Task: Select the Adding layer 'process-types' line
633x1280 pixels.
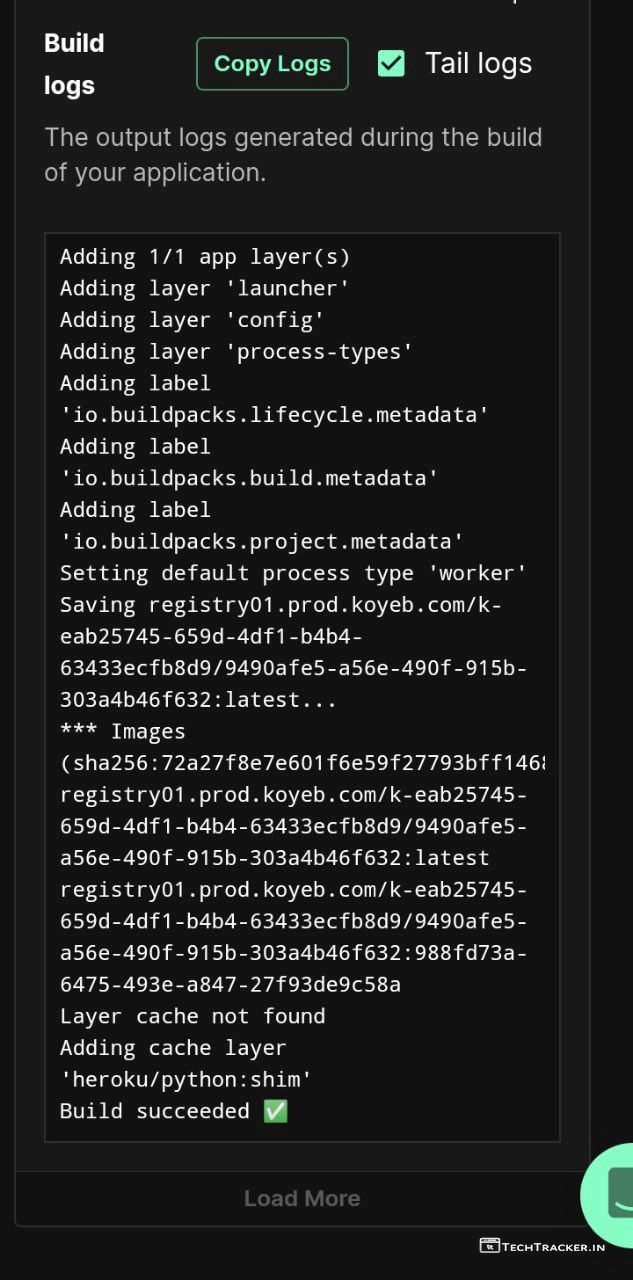Action: coord(236,352)
